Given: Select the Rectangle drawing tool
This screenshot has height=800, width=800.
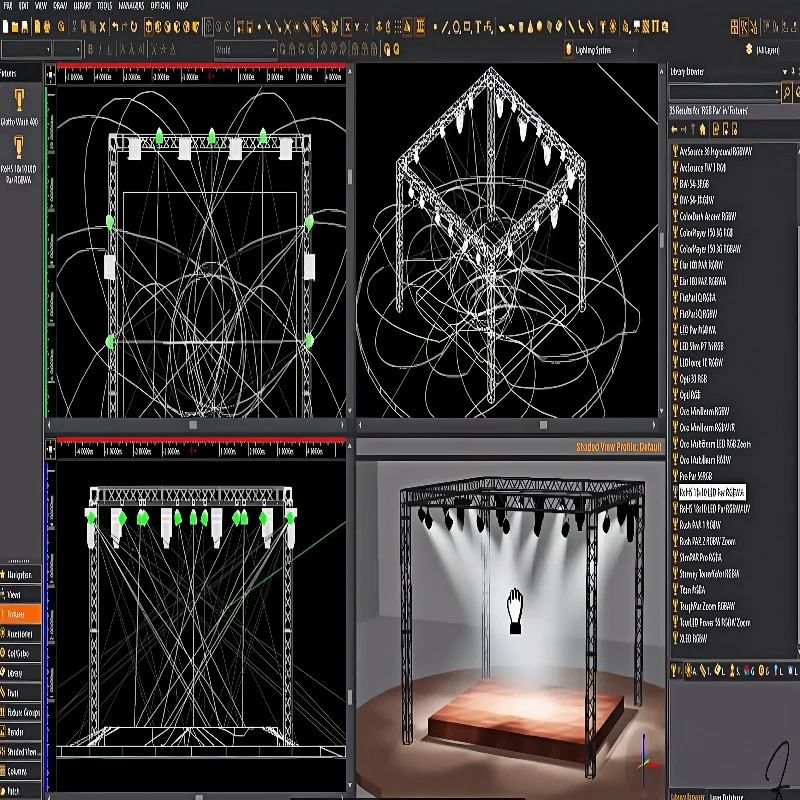Looking at the screenshot, I should (467, 27).
